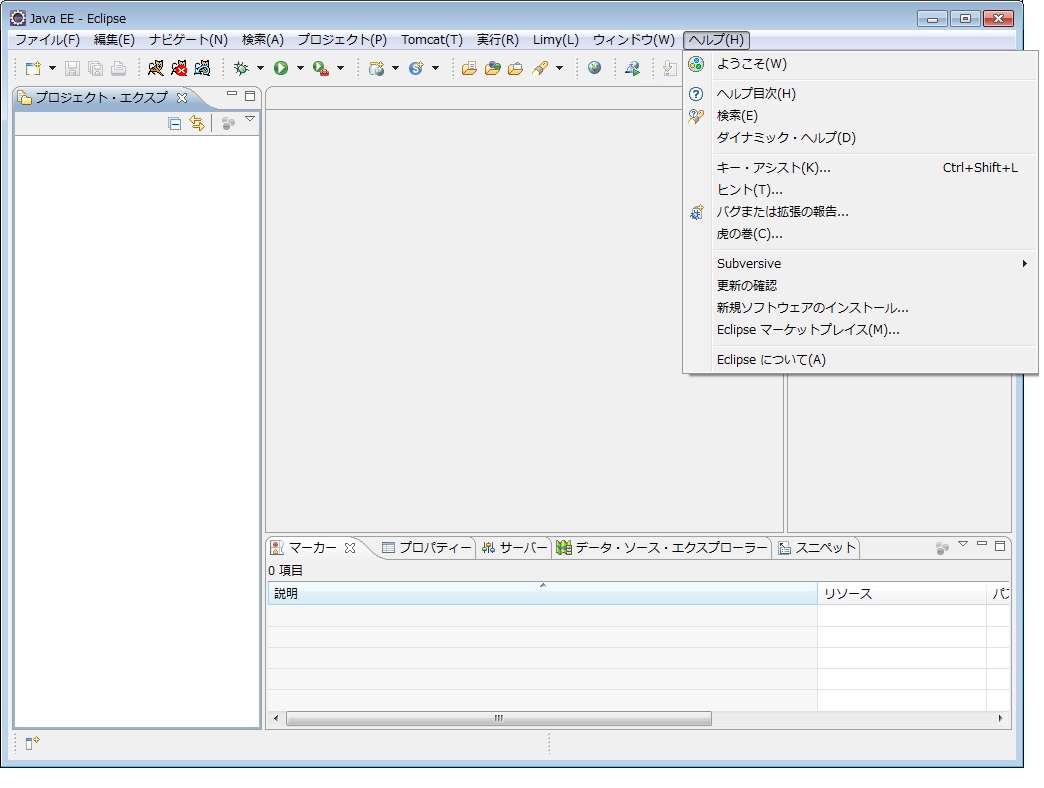Open the ファイル(F) menu
This screenshot has width=1044, height=788.
coord(47,40)
